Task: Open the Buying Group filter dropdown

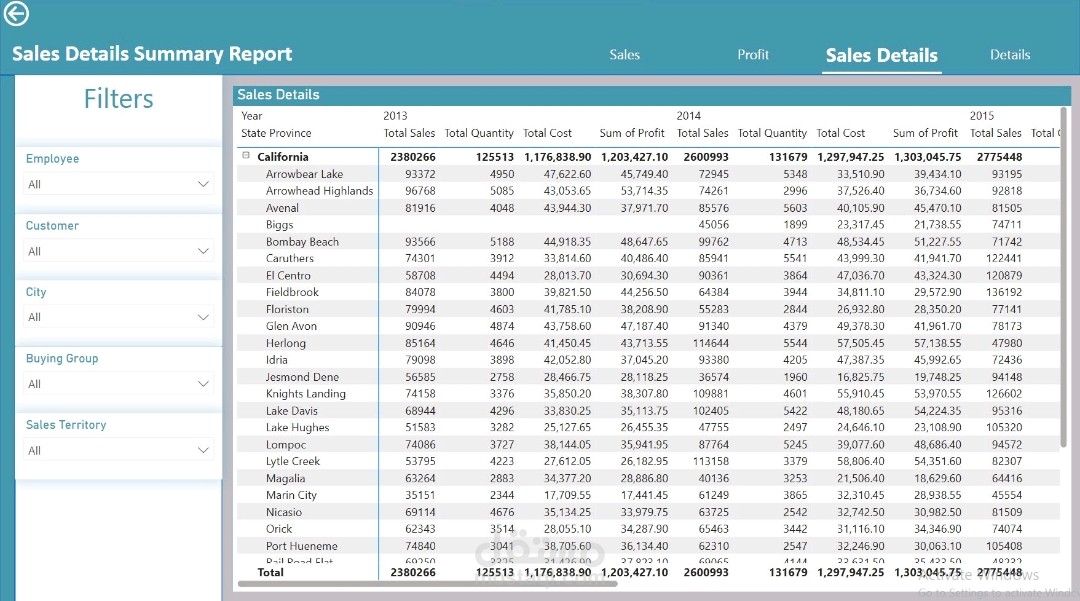Action: pyautogui.click(x=118, y=383)
